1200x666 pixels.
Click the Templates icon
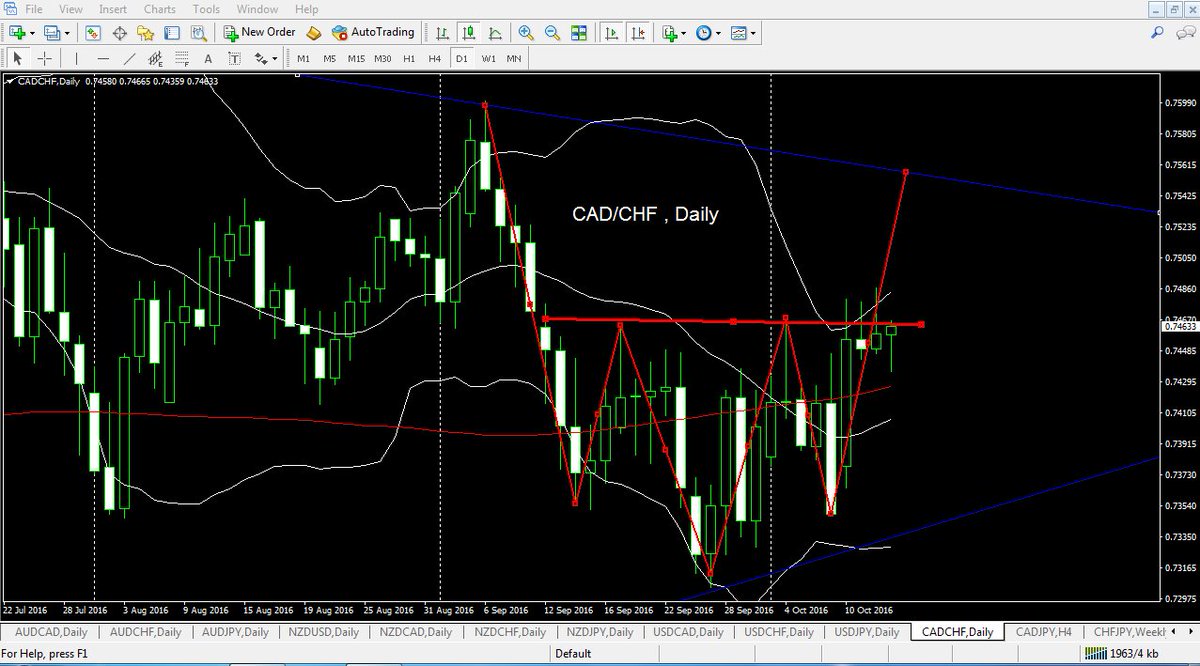[738, 33]
